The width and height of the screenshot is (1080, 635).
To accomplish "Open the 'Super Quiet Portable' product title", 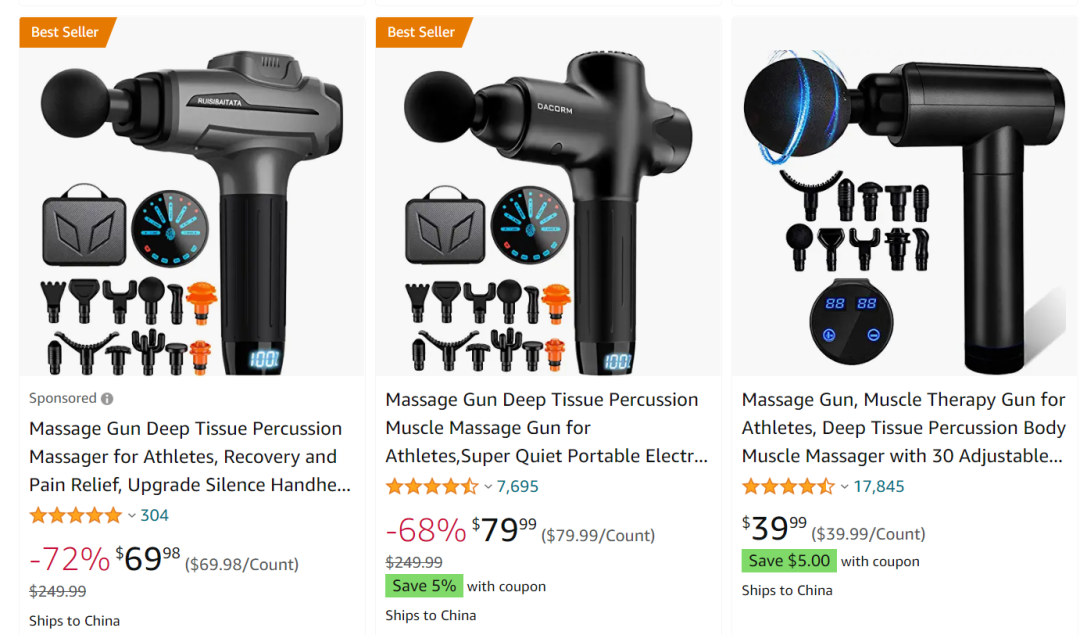I will tap(546, 428).
